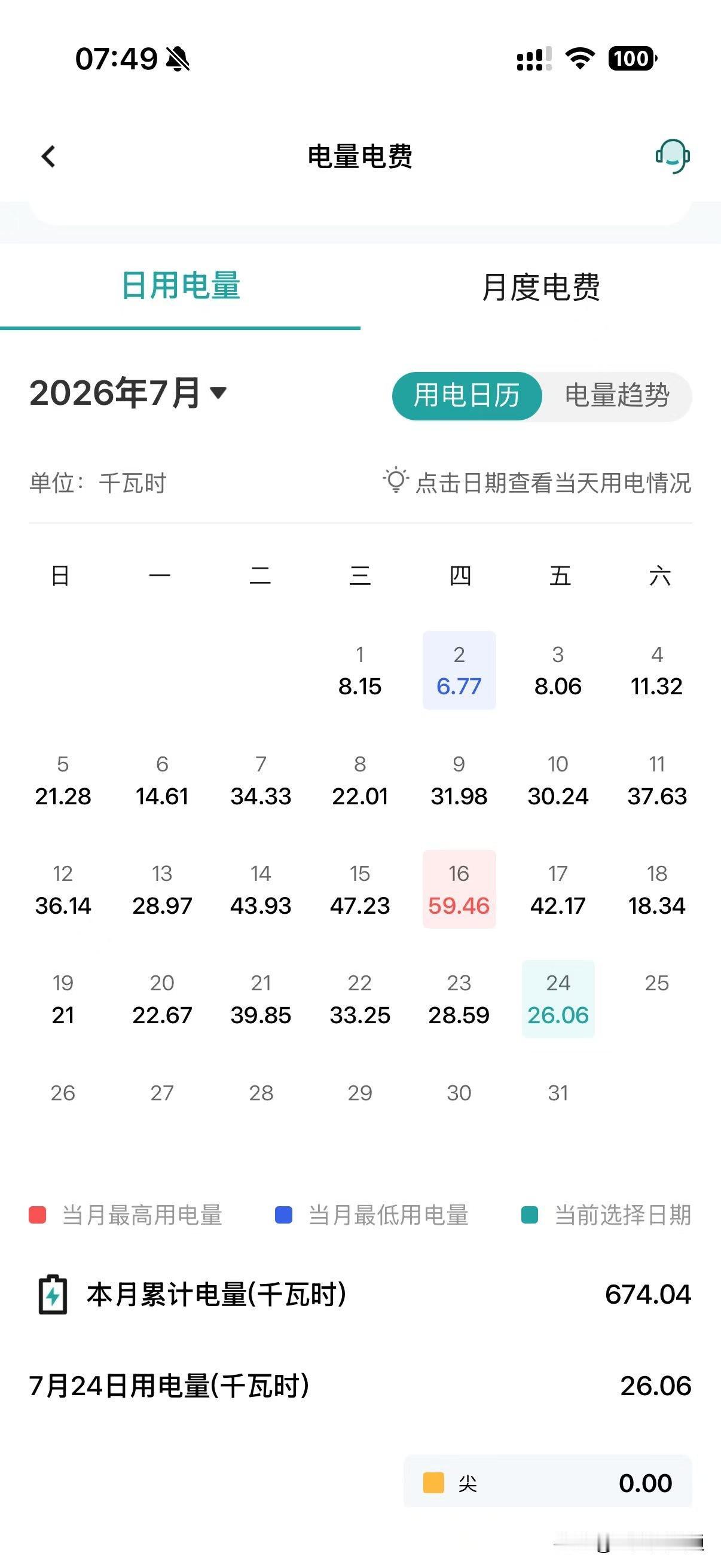Tap the 单位：千瓦时 label
Screen dimensions: 721x1568
(98, 483)
